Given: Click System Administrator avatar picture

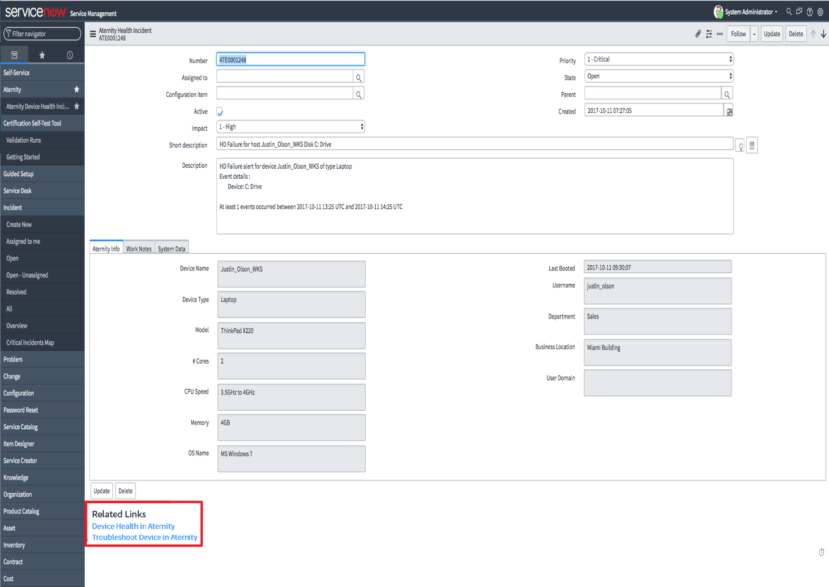Looking at the screenshot, I should (718, 12).
